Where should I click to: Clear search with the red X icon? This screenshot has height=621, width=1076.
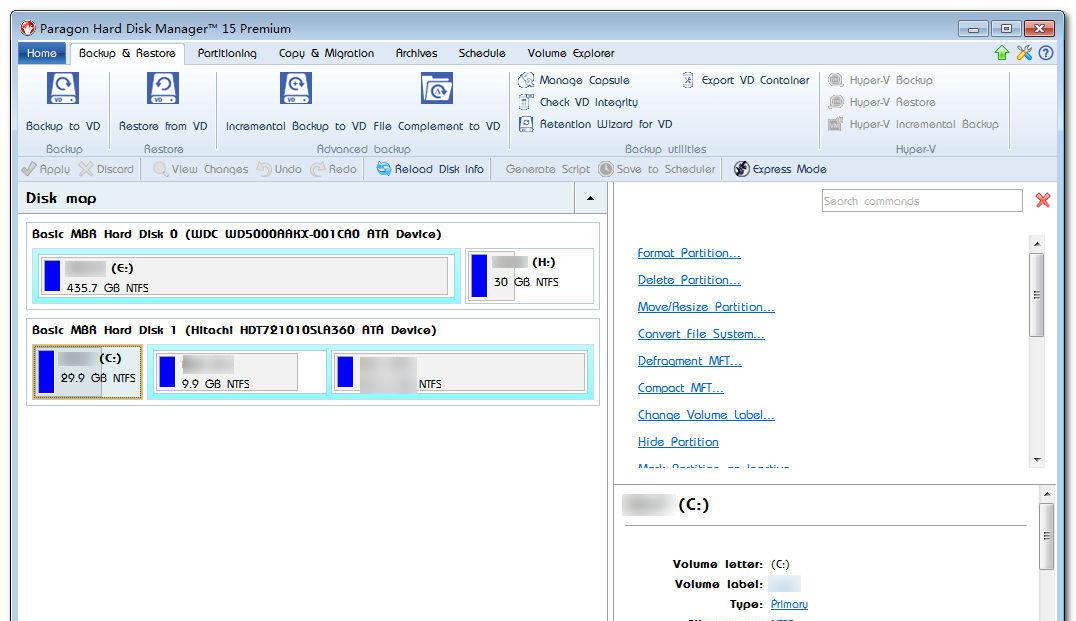[x=1043, y=200]
